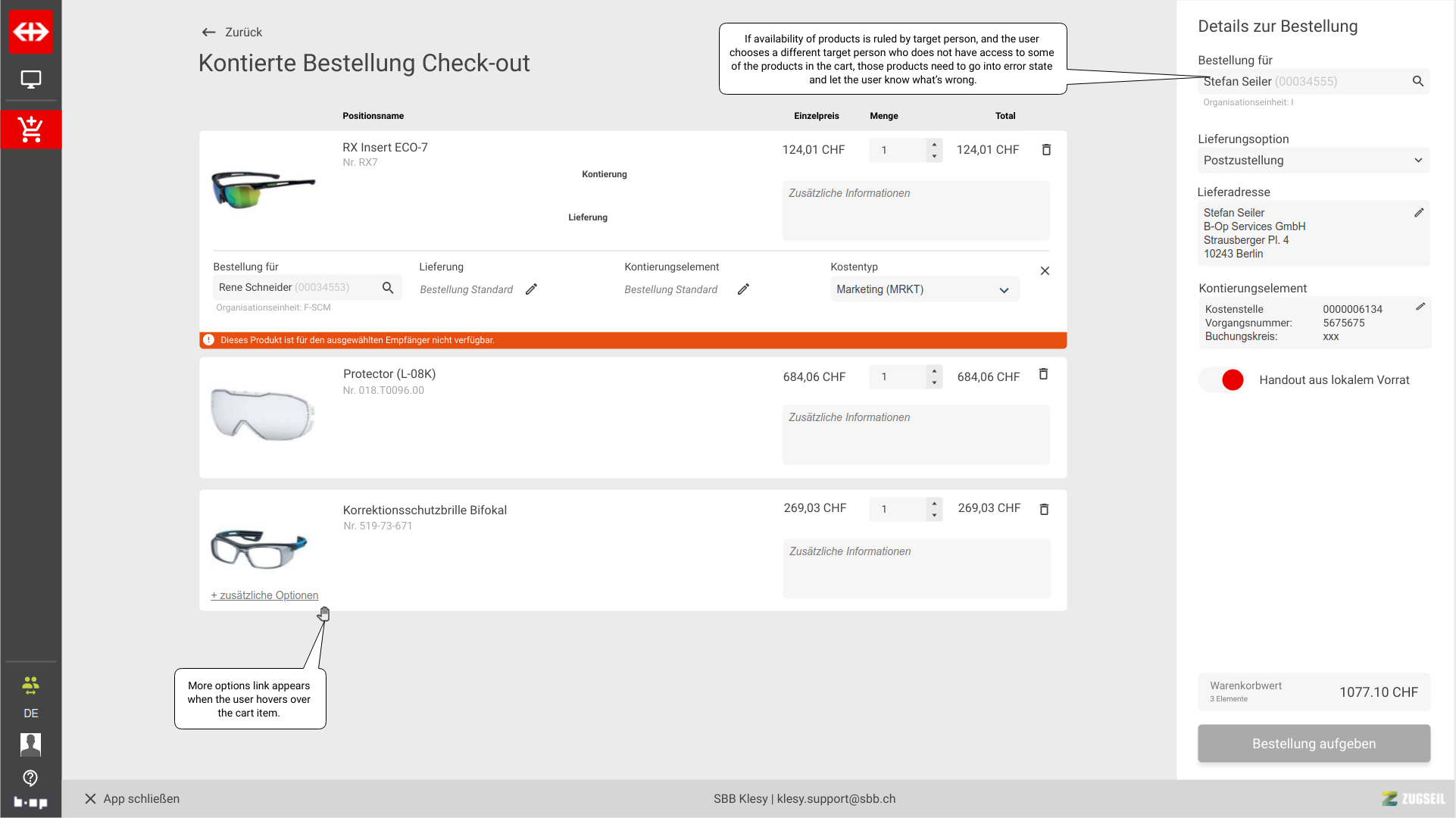
Task: Edit Lieferung Bestellung Standard pencil
Action: pyautogui.click(x=531, y=289)
